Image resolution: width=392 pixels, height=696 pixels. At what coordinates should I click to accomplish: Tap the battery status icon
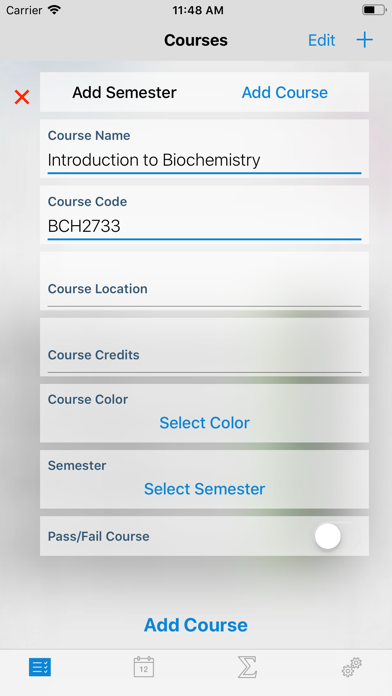[374, 10]
